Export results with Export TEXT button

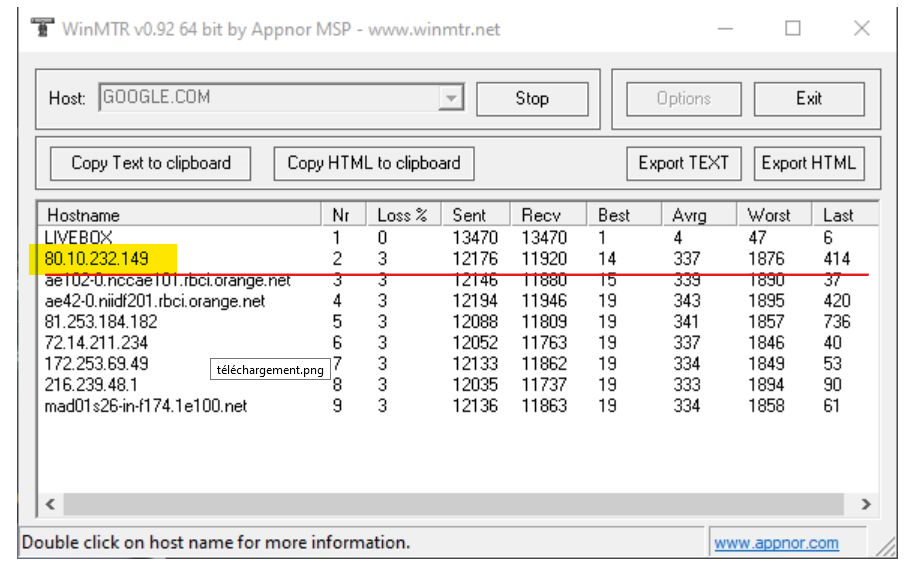[683, 163]
